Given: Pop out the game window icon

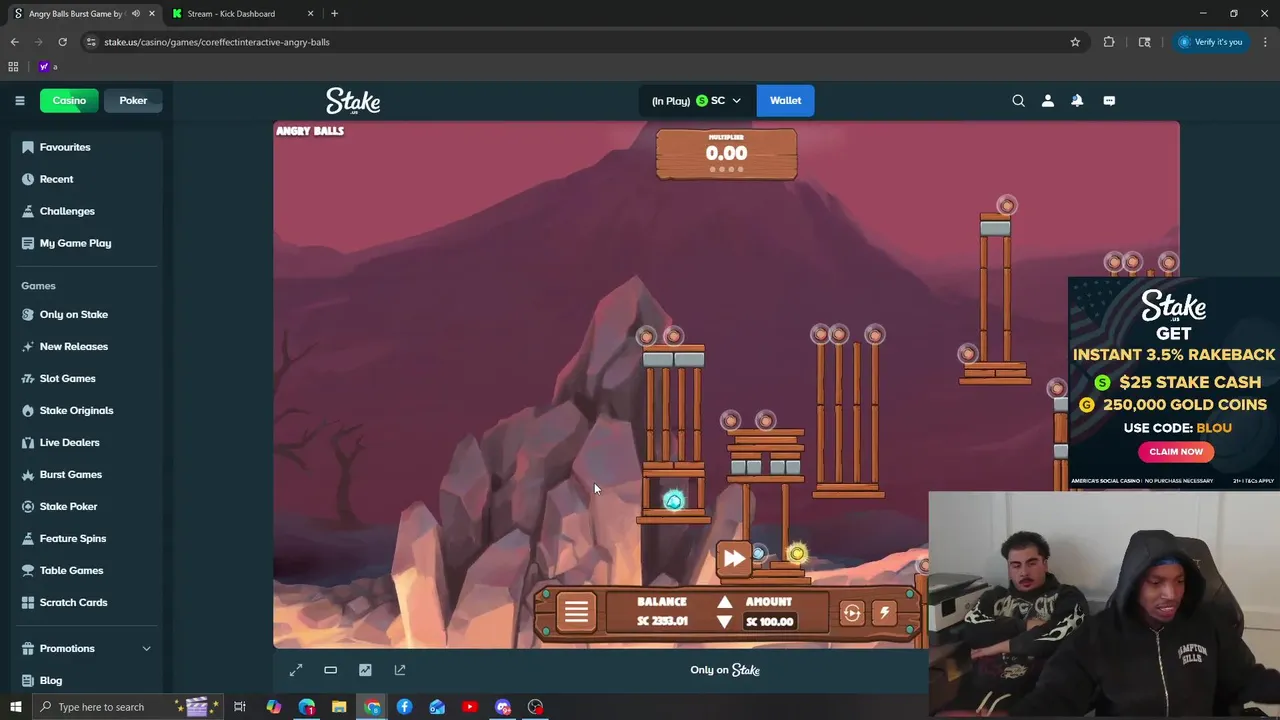Looking at the screenshot, I should point(400,670).
